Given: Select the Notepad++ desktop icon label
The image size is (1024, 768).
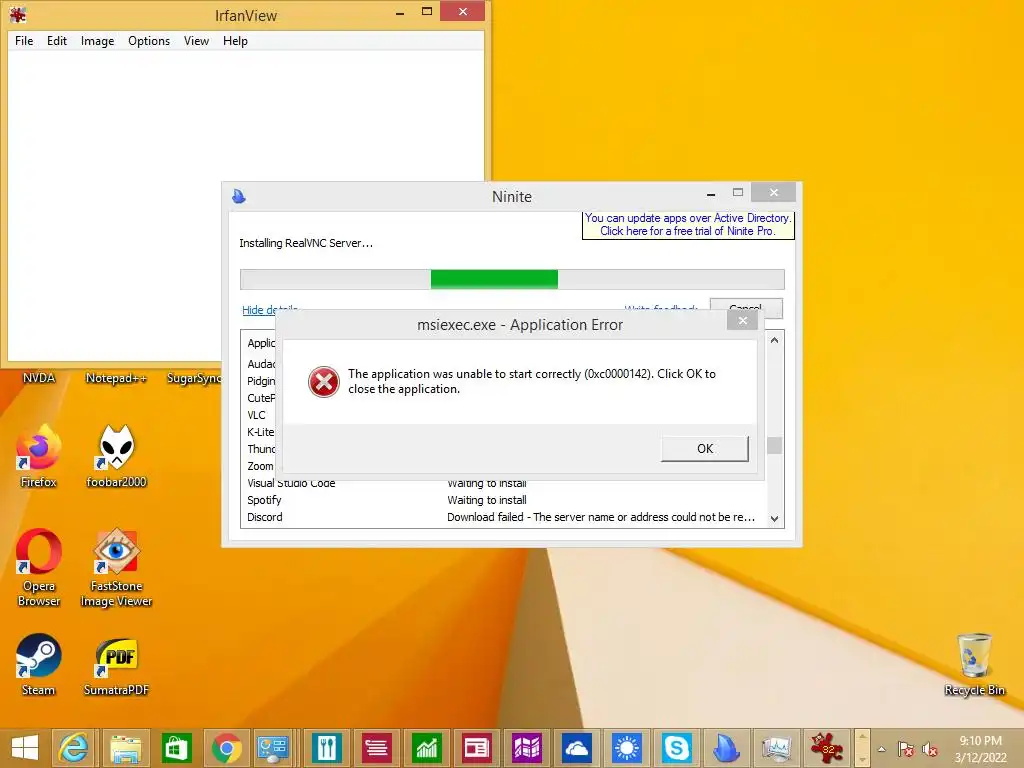Looking at the screenshot, I should (116, 378).
